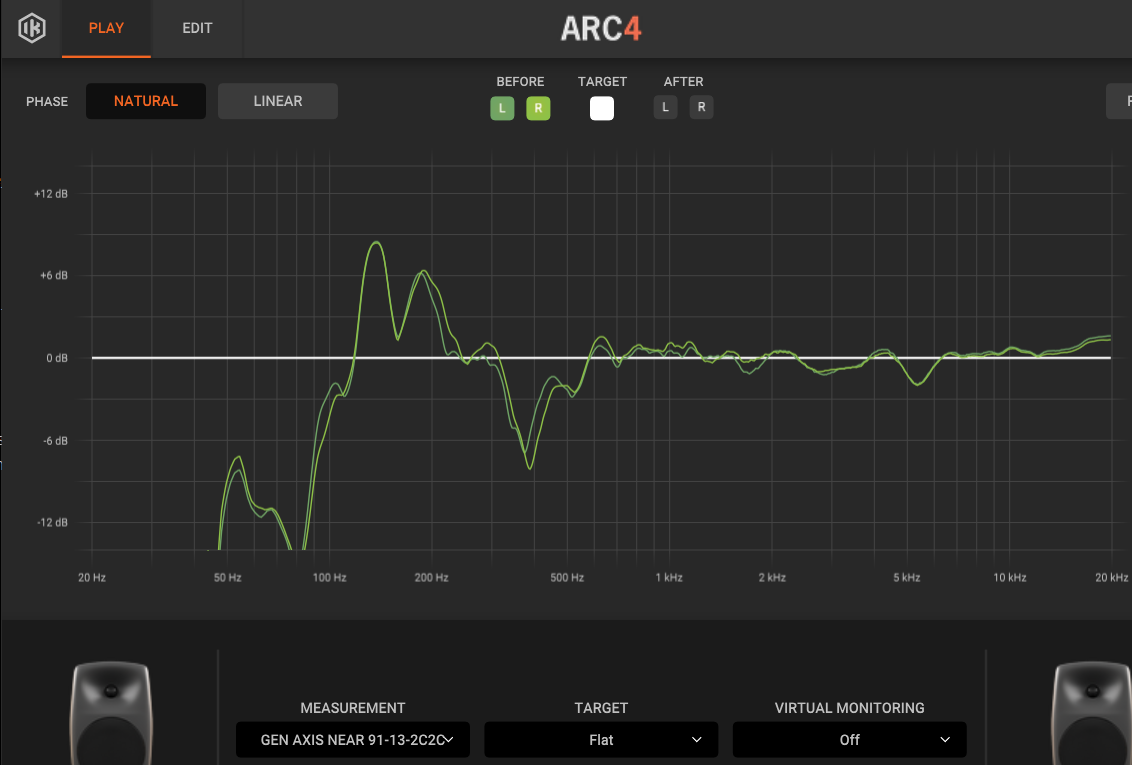Show the AFTER right channel curve

(701, 107)
